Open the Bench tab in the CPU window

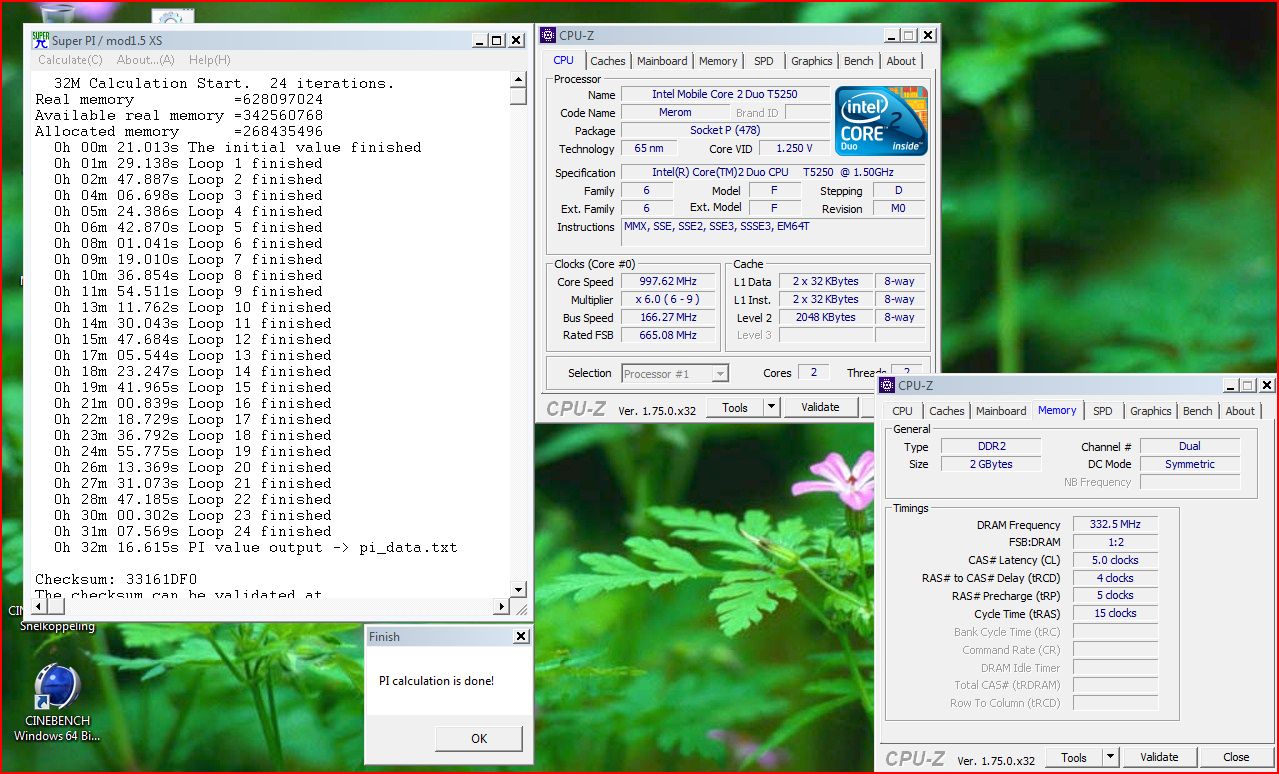tap(859, 61)
